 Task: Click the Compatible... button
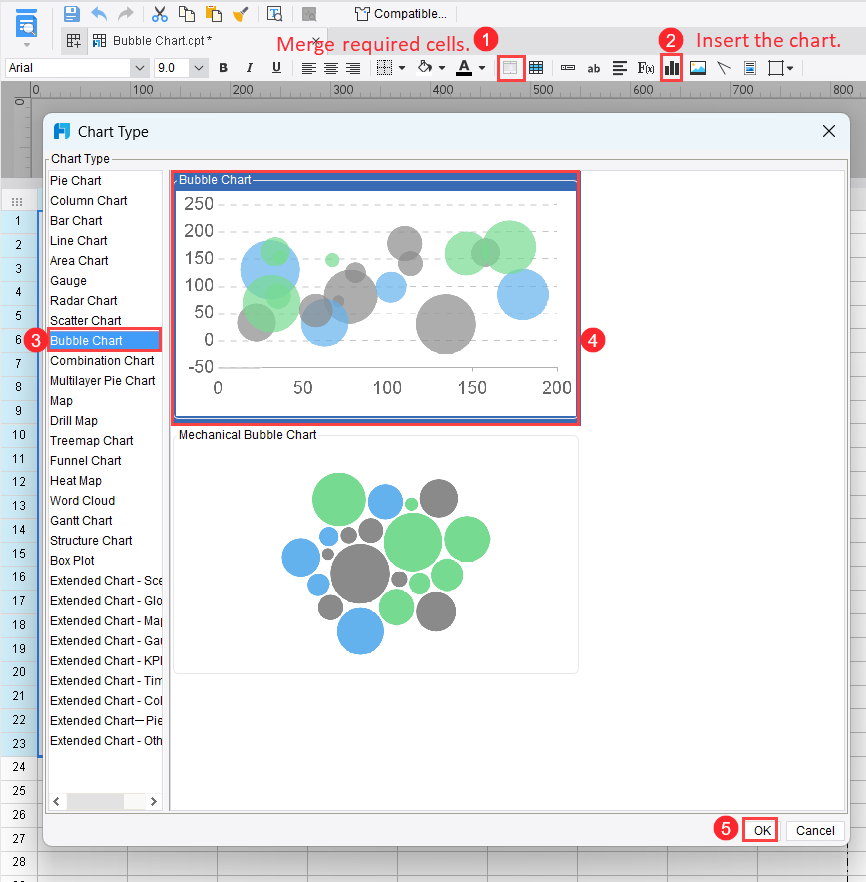[401, 14]
